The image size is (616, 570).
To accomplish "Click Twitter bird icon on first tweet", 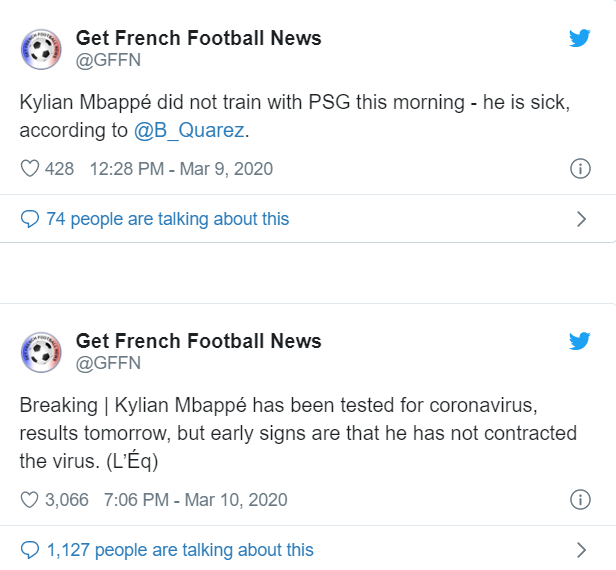I will (x=579, y=39).
